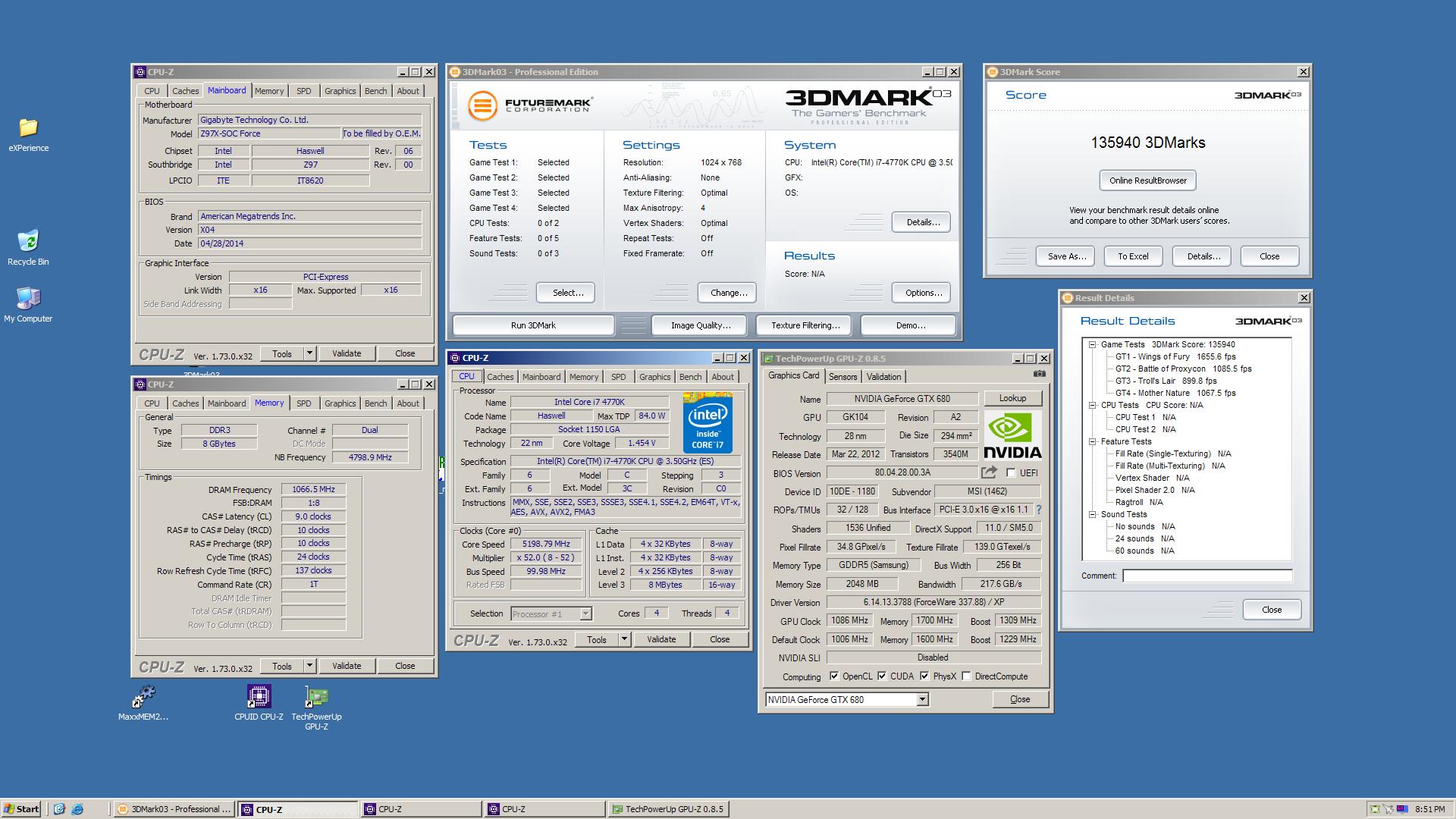Toggle the DirectCompute checkbox
Viewport: 1456px width, 819px height.
pyautogui.click(x=966, y=676)
